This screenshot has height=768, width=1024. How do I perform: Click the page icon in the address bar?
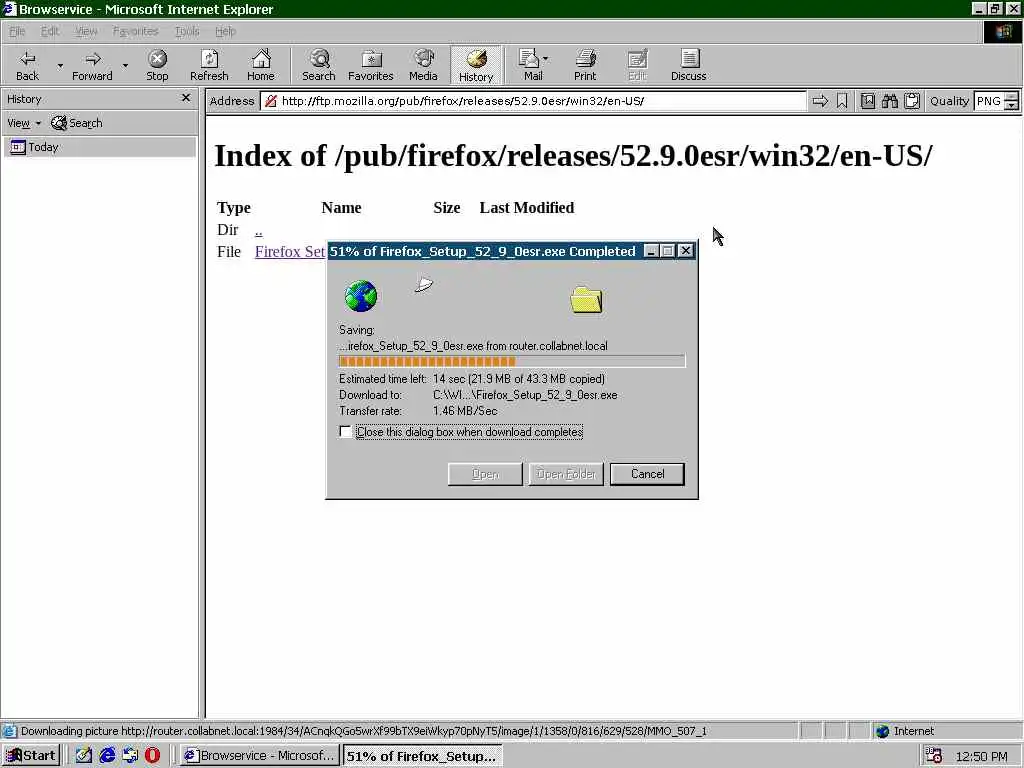[270, 101]
